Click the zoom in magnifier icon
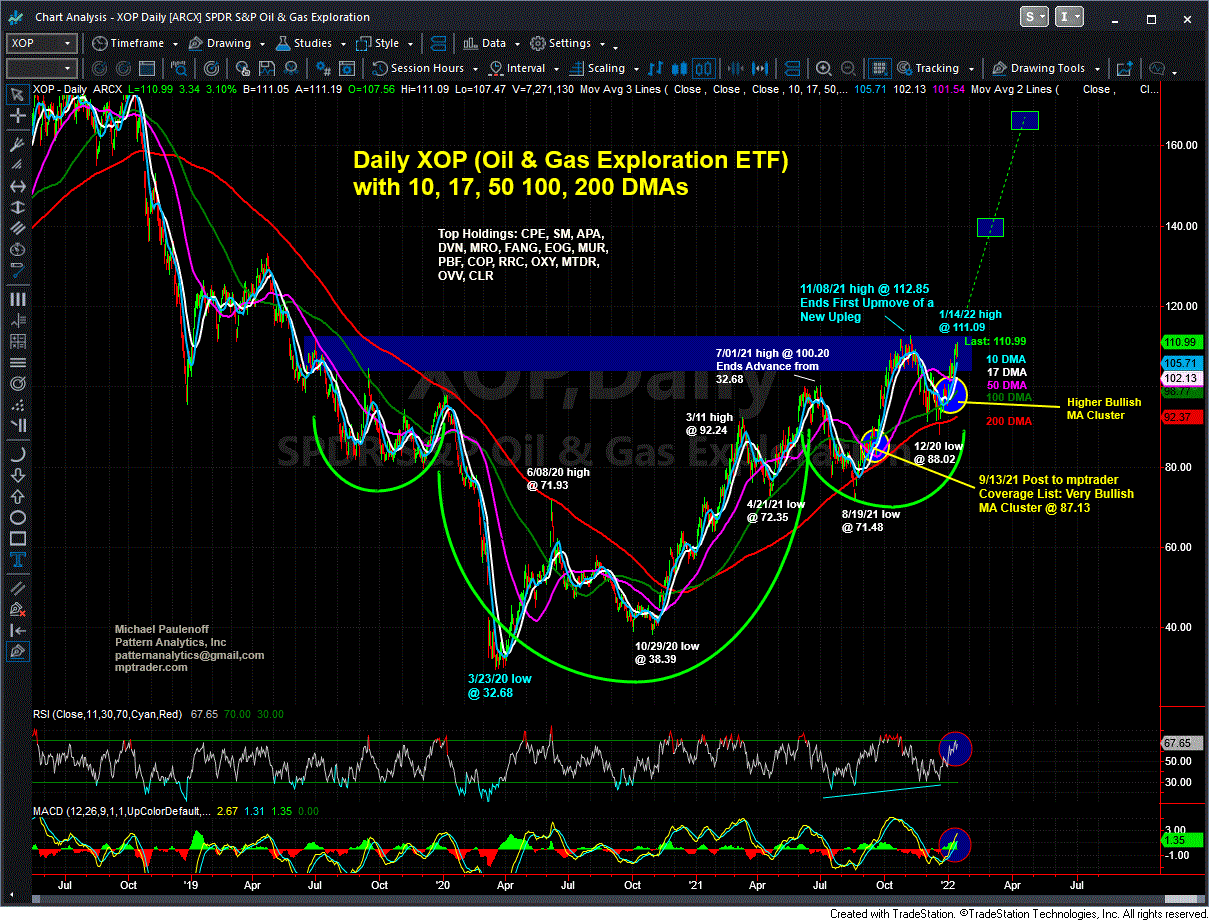 (823, 69)
